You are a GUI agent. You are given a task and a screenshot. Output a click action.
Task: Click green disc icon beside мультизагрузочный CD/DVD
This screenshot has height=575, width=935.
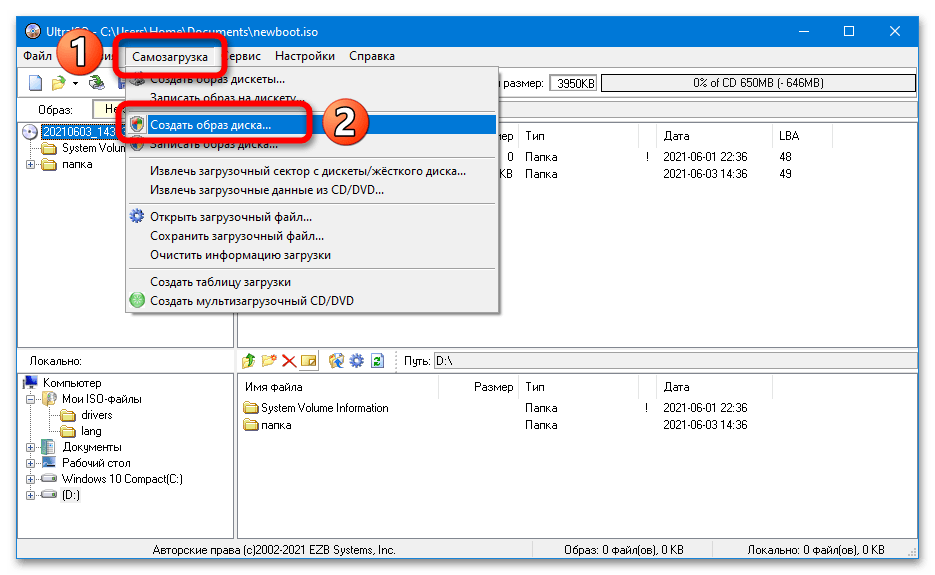coord(137,300)
